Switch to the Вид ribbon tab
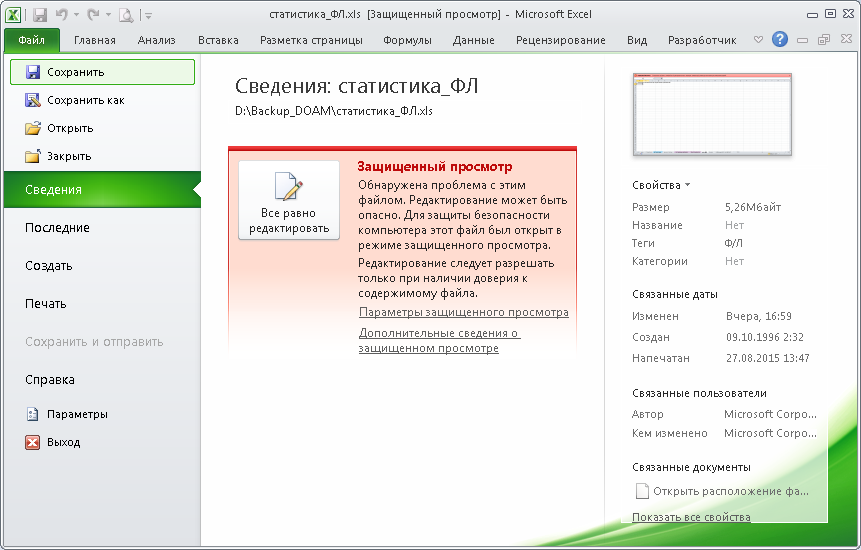 637,40
